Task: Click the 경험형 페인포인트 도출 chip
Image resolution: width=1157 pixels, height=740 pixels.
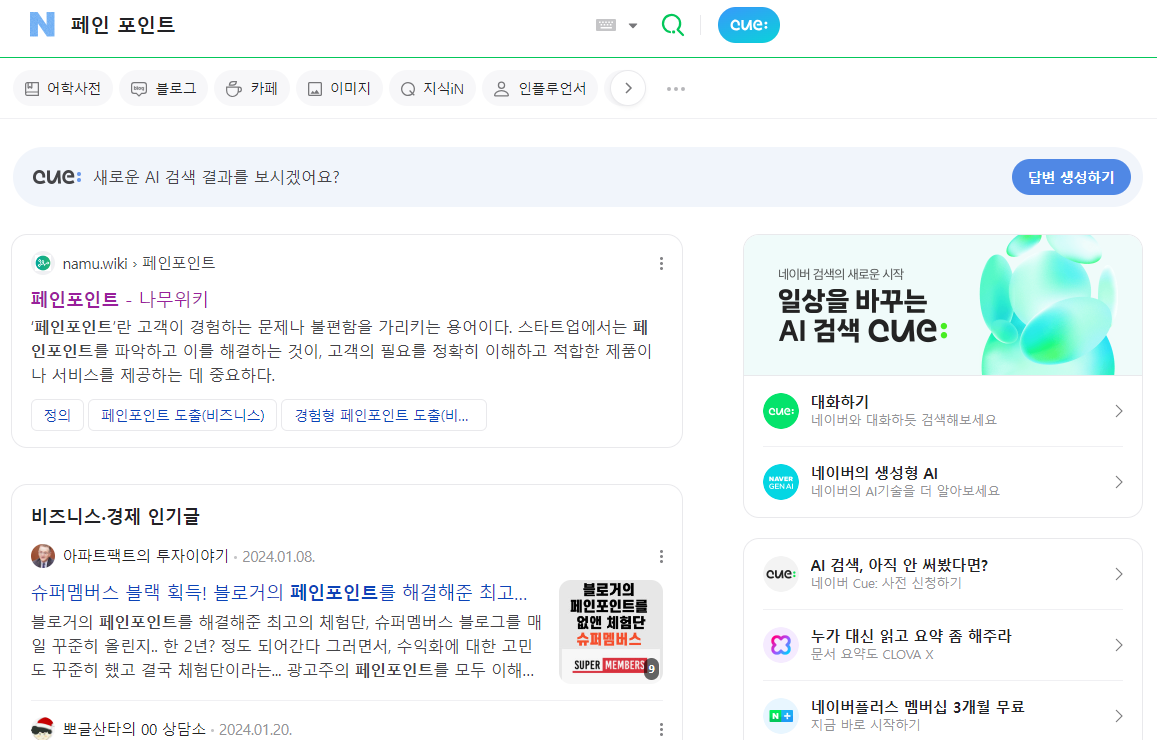Action: pyautogui.click(x=384, y=415)
